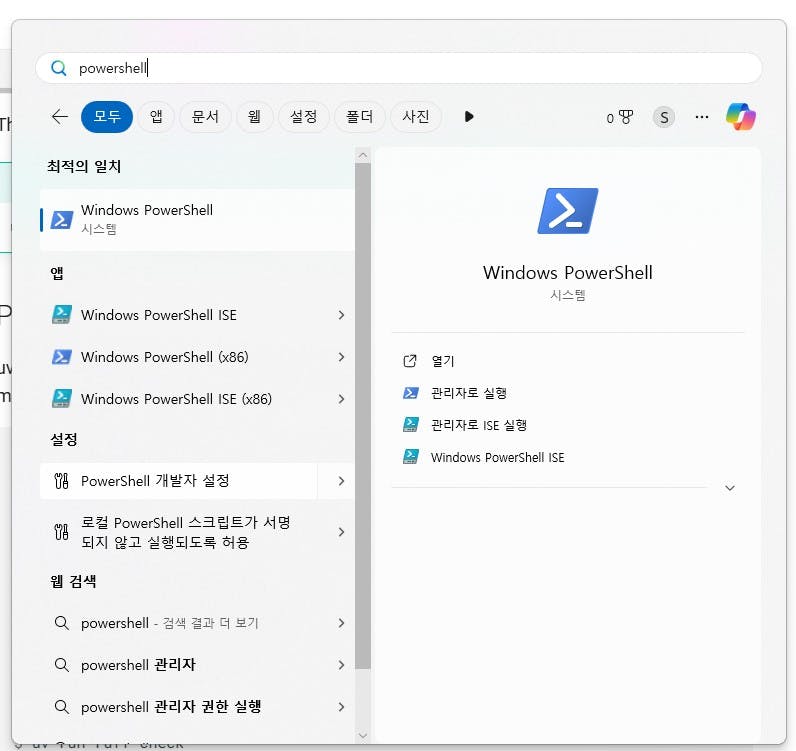The width and height of the screenshot is (796, 751).
Task: Click the large PowerShell icon in preview pane
Action: coord(568,211)
